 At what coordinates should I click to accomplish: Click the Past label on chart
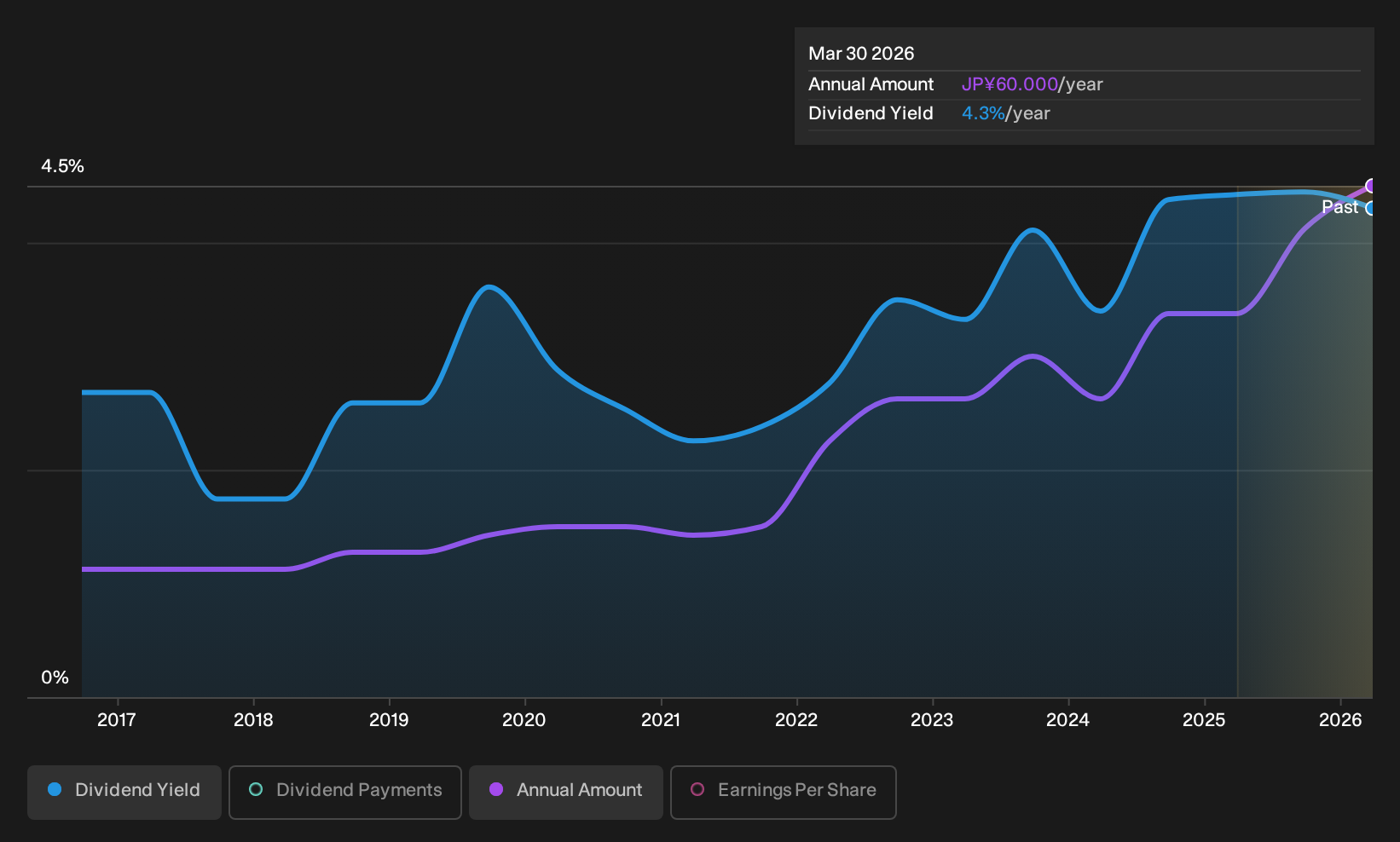pos(1339,207)
